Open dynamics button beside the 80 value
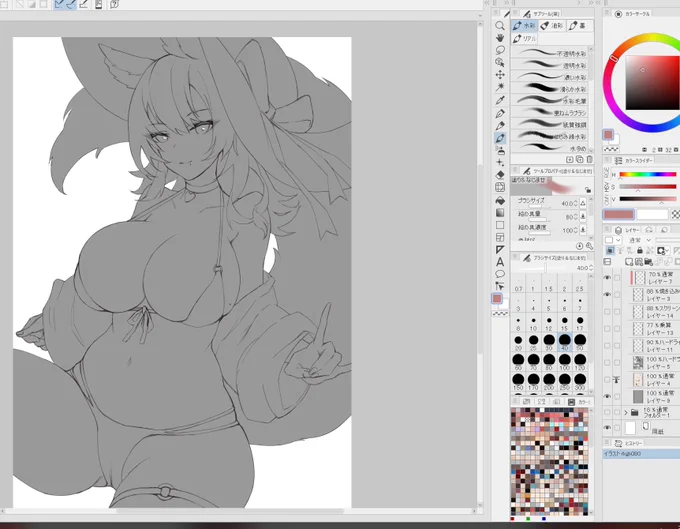The width and height of the screenshot is (680, 529). point(583,216)
